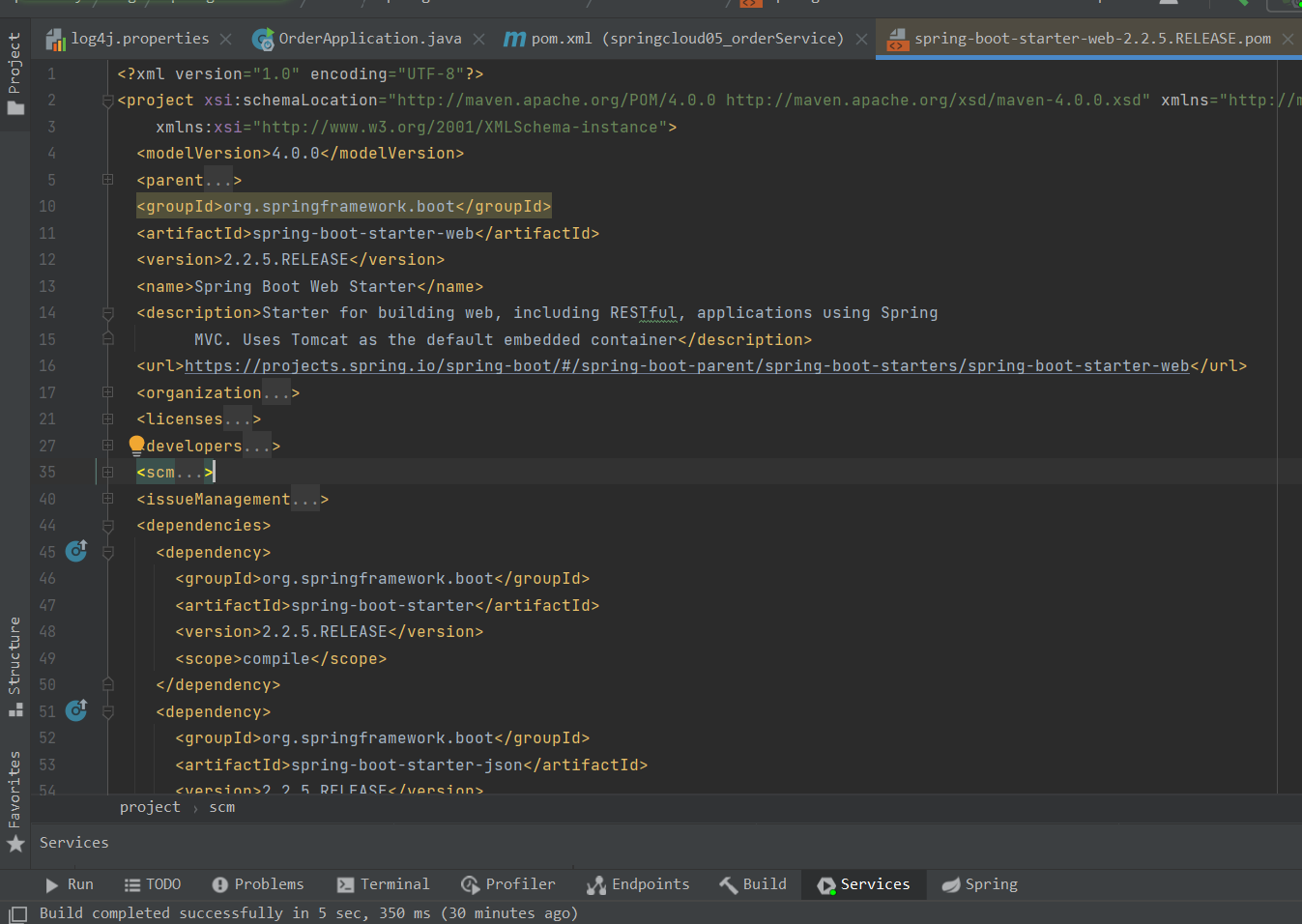
Task: Open pom.xml (springcloud05_orderService) tab
Action: (x=687, y=39)
